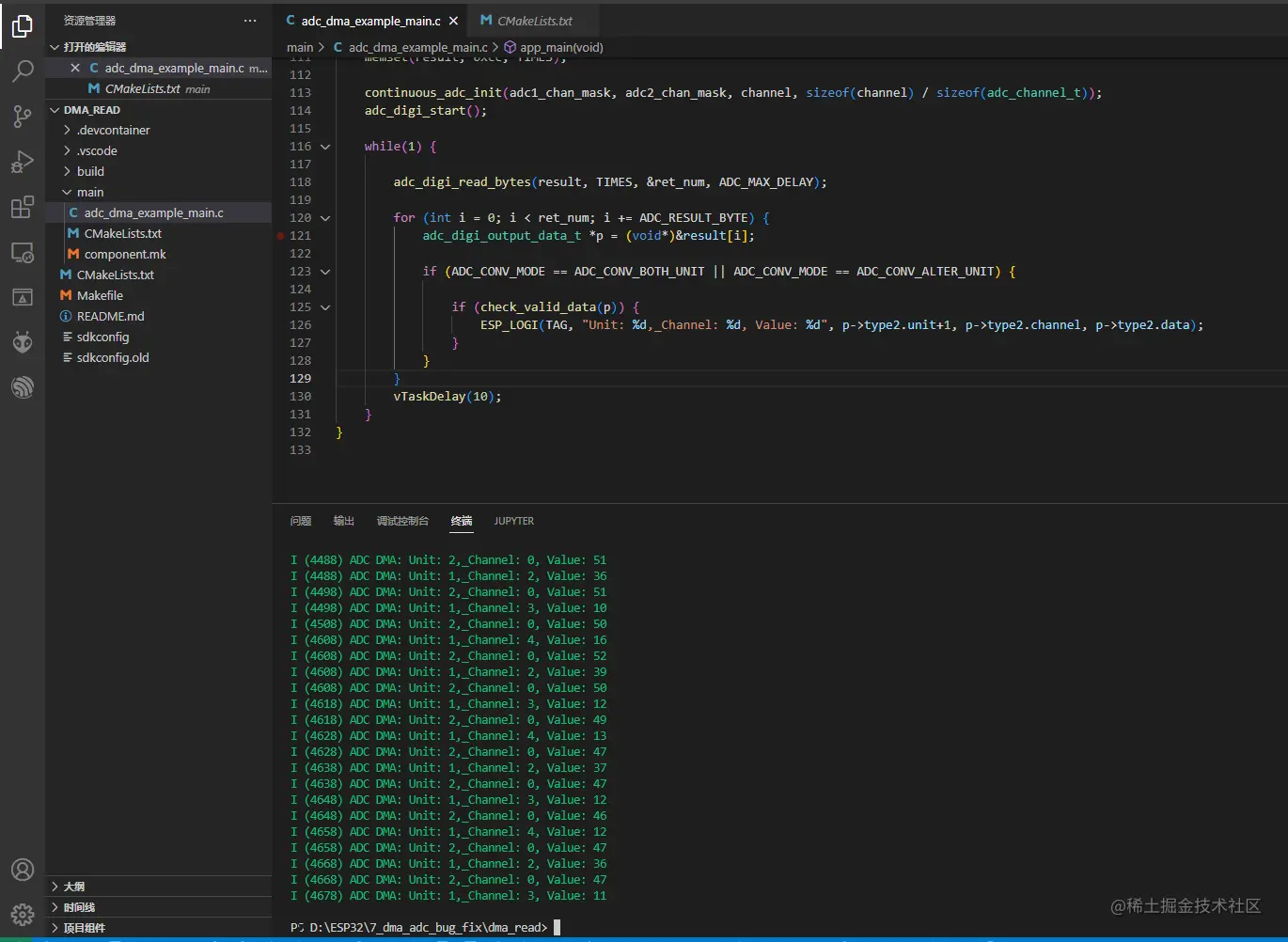Viewport: 1288px width, 942px height.
Task: Fold the check_valid_data block at line 125
Action: pos(325,307)
